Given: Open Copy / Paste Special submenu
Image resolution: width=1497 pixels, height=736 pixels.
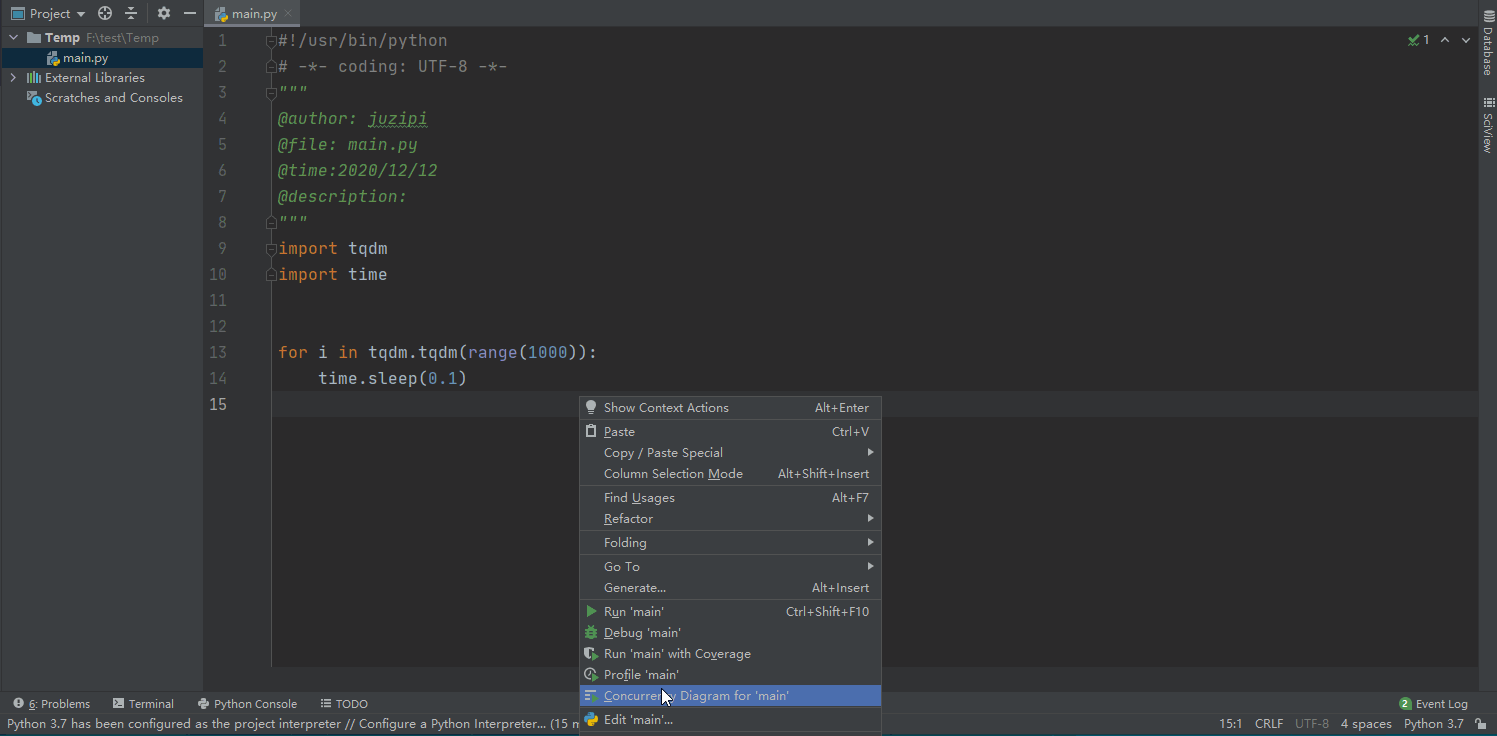Looking at the screenshot, I should [x=730, y=453].
